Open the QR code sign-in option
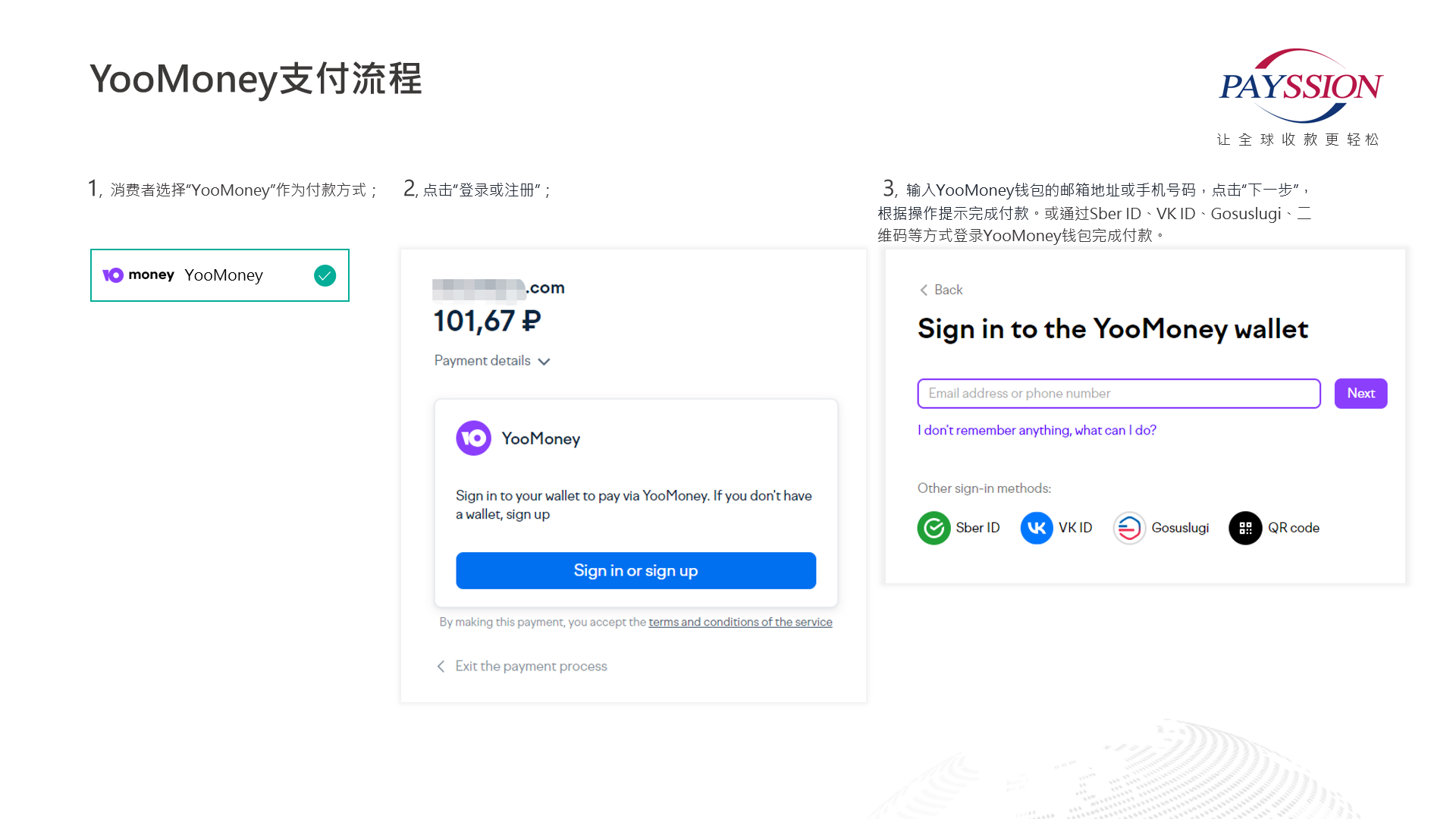The image size is (1456, 819). coord(1244,528)
